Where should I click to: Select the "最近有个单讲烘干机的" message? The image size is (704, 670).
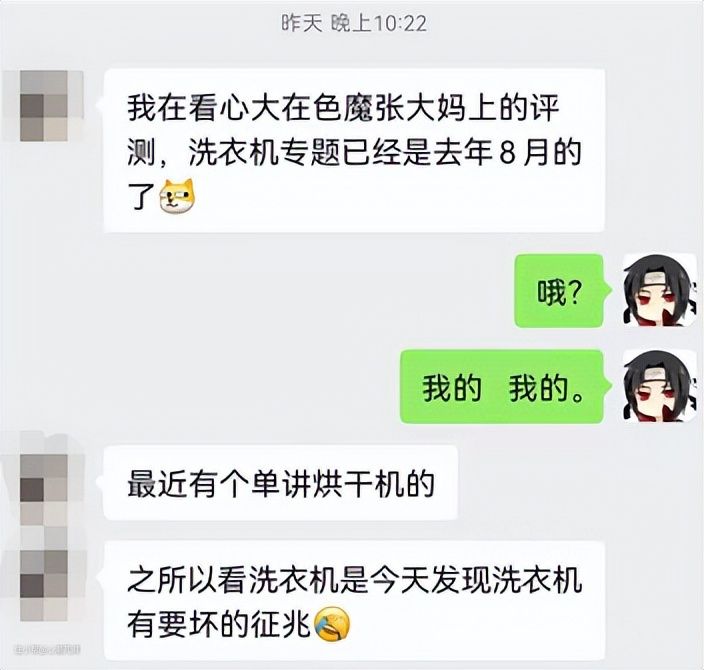(x=281, y=483)
